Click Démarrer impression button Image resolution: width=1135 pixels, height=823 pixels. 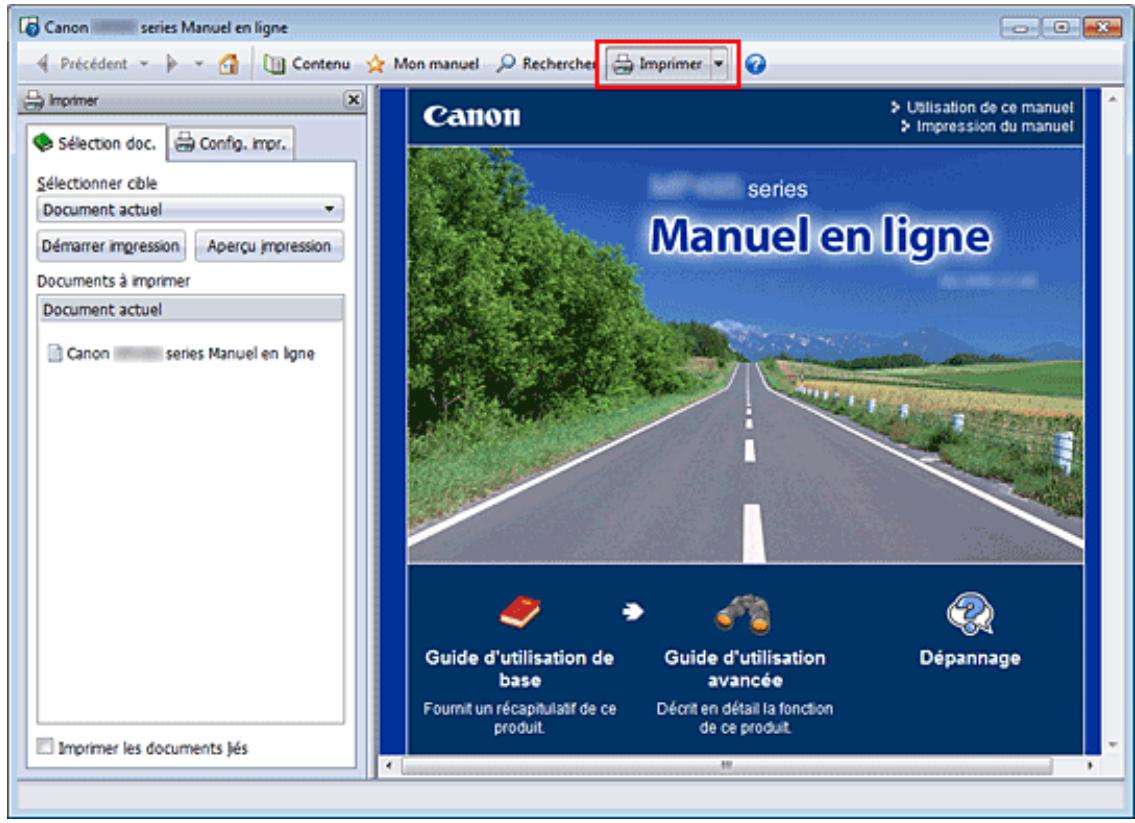[111, 246]
